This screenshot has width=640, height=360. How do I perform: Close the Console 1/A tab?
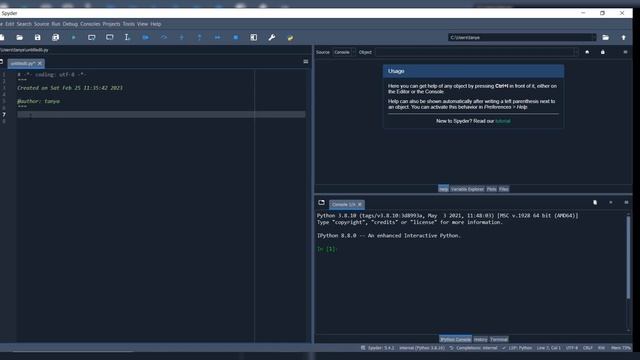360,204
